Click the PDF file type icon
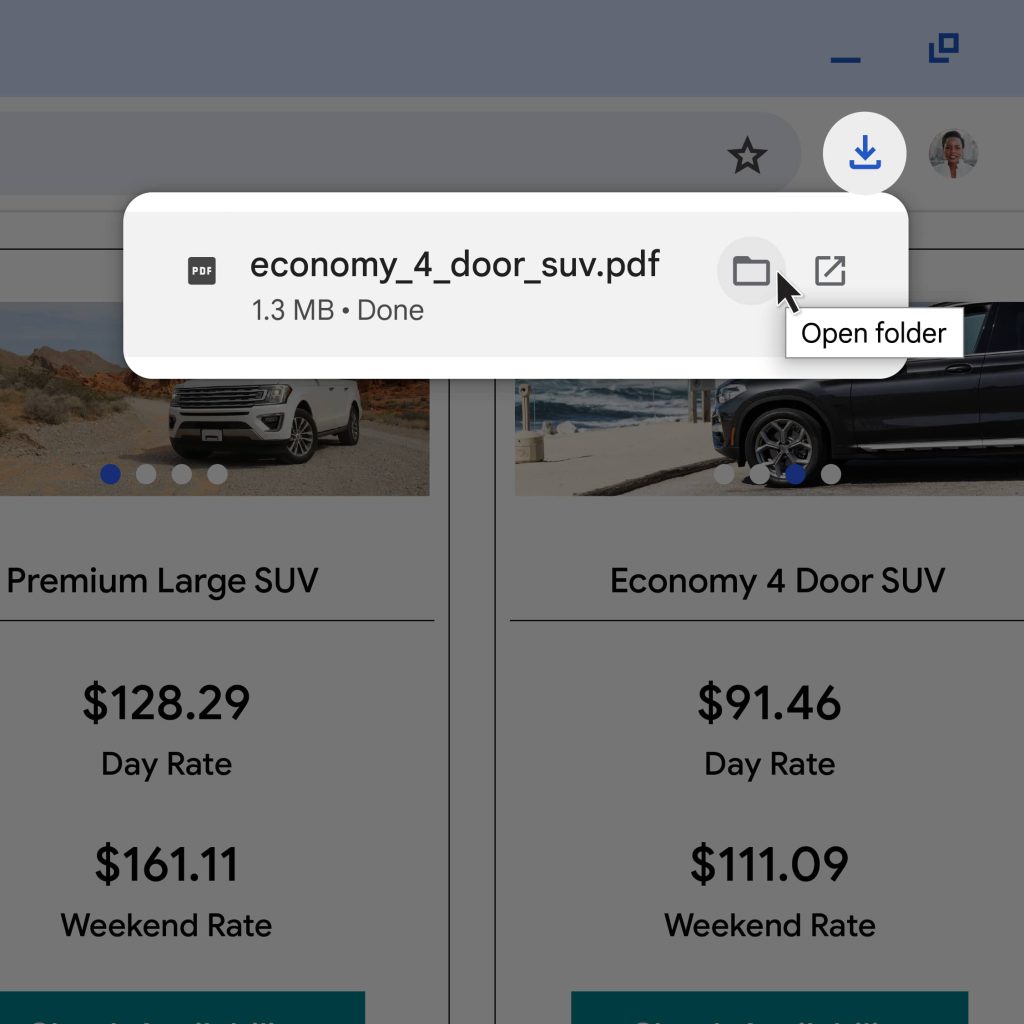 202,270
